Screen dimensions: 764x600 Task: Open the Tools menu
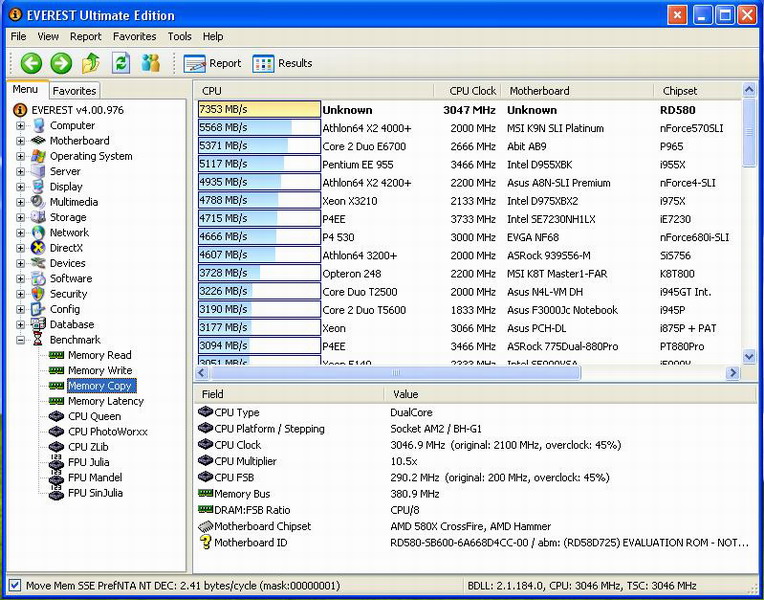click(x=180, y=37)
